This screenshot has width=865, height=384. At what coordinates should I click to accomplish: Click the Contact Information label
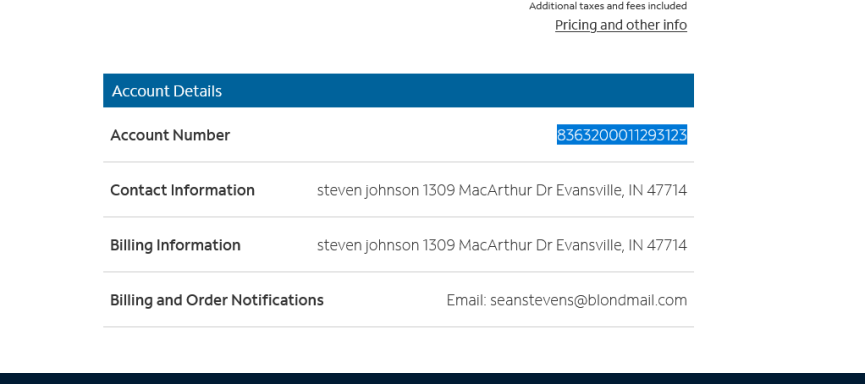(x=183, y=190)
